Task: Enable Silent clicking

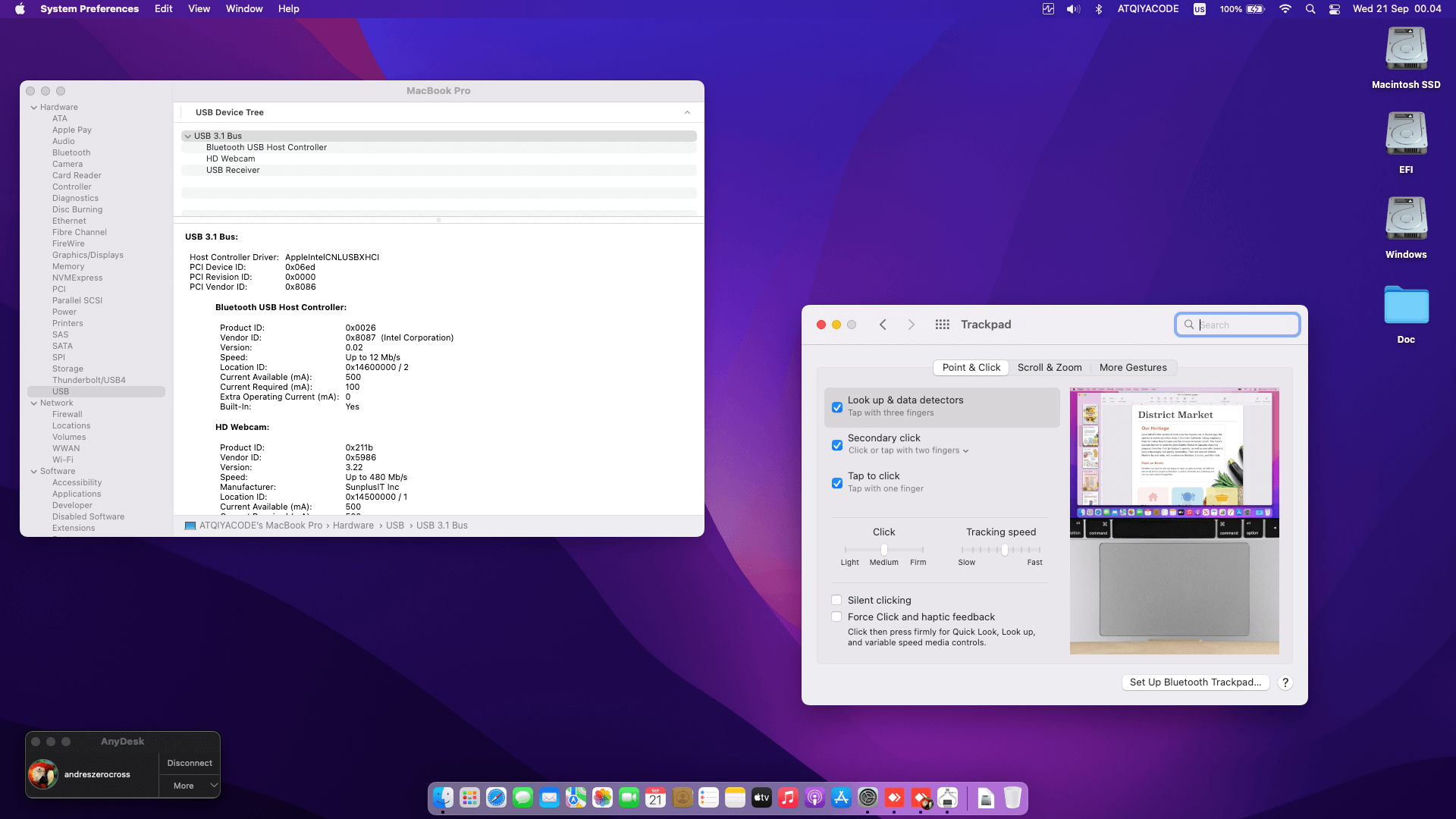Action: [836, 600]
